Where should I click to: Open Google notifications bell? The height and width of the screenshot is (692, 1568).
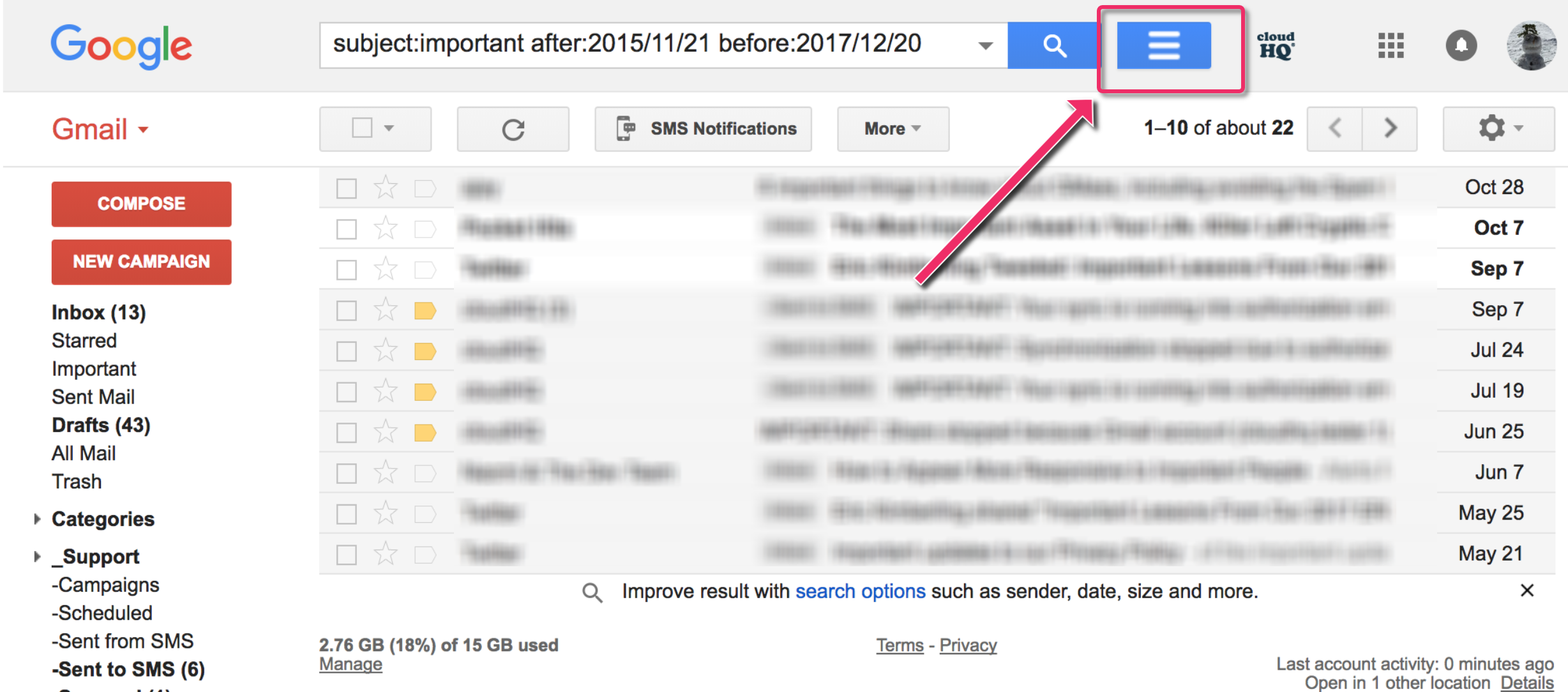point(1461,45)
